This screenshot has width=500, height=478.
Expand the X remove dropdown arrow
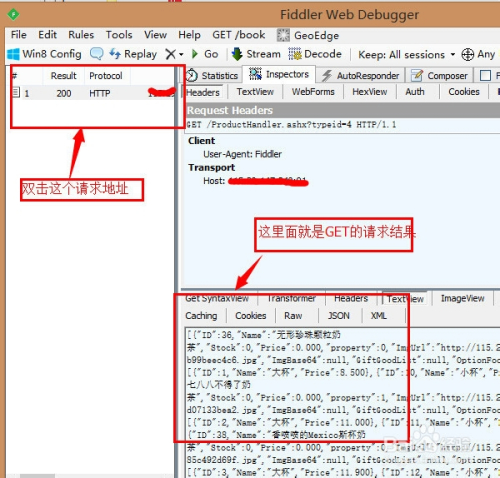click(181, 54)
